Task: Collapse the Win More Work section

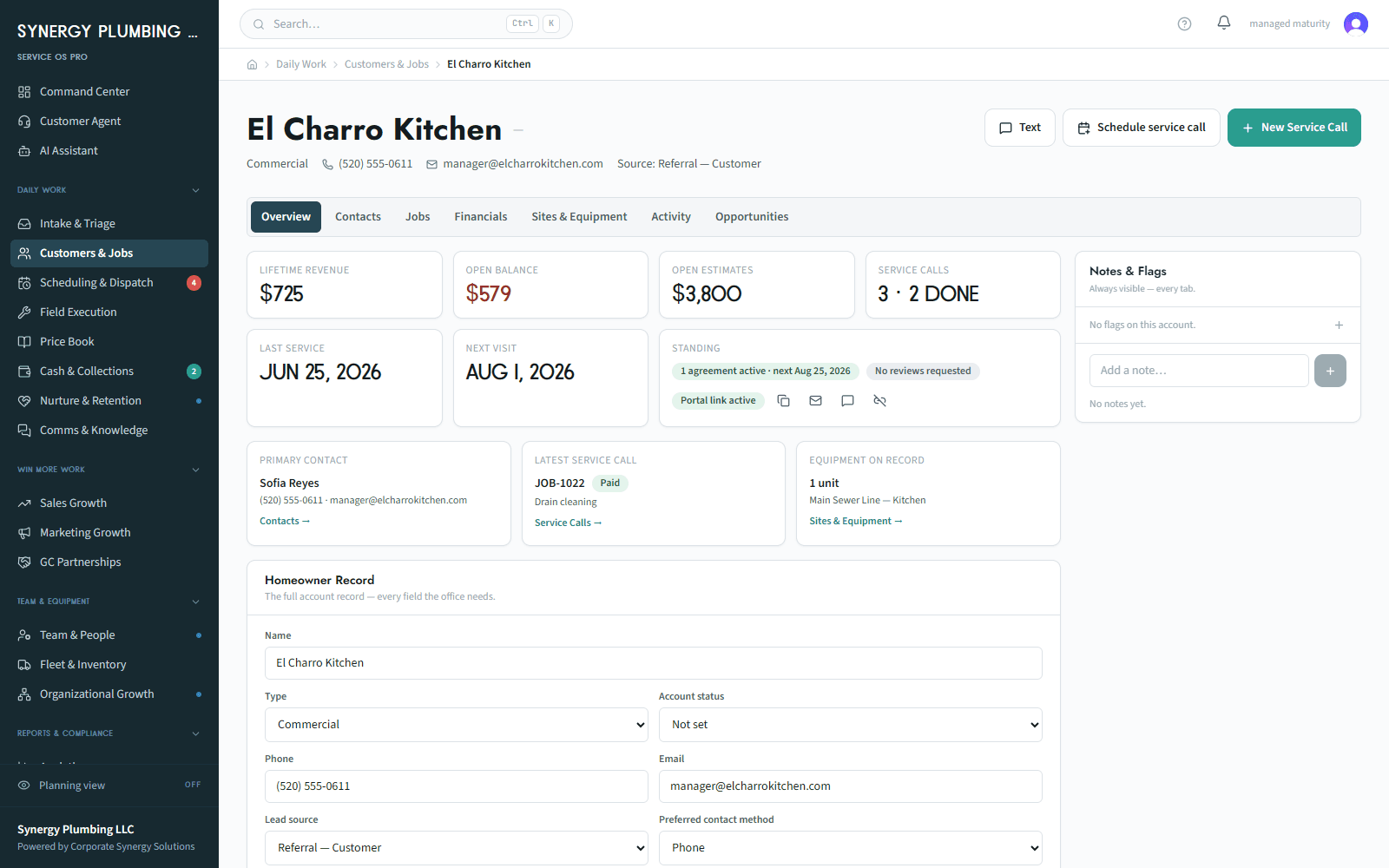Action: click(x=109, y=470)
